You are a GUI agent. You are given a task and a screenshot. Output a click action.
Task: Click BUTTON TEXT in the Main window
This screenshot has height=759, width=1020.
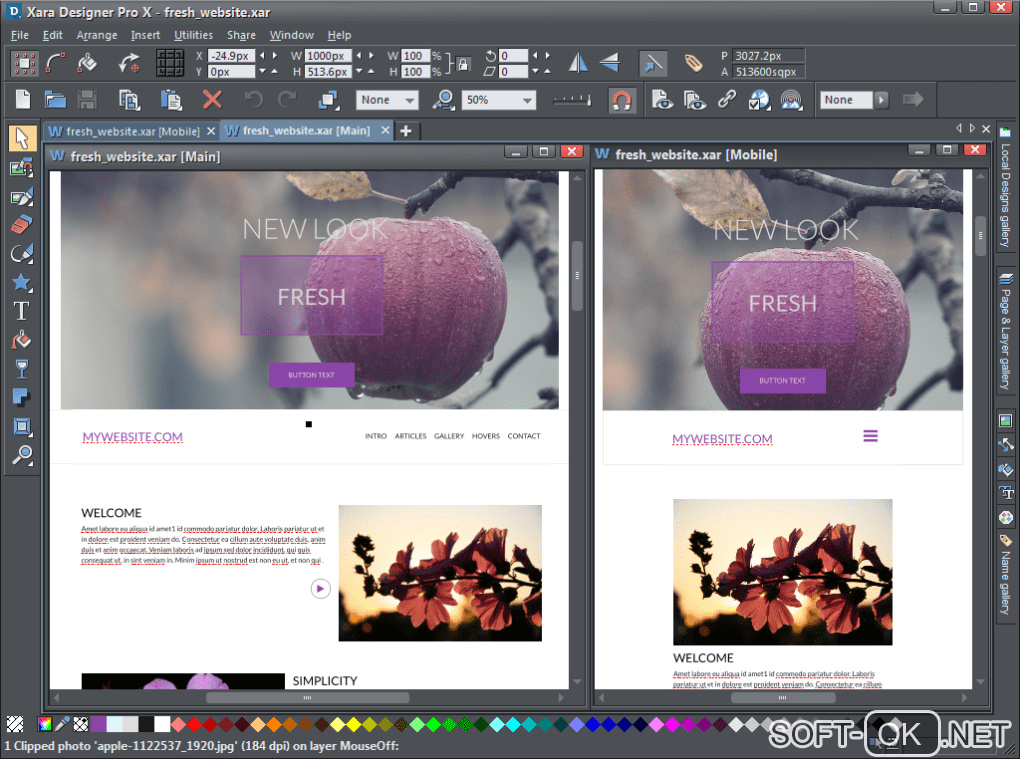tap(312, 375)
